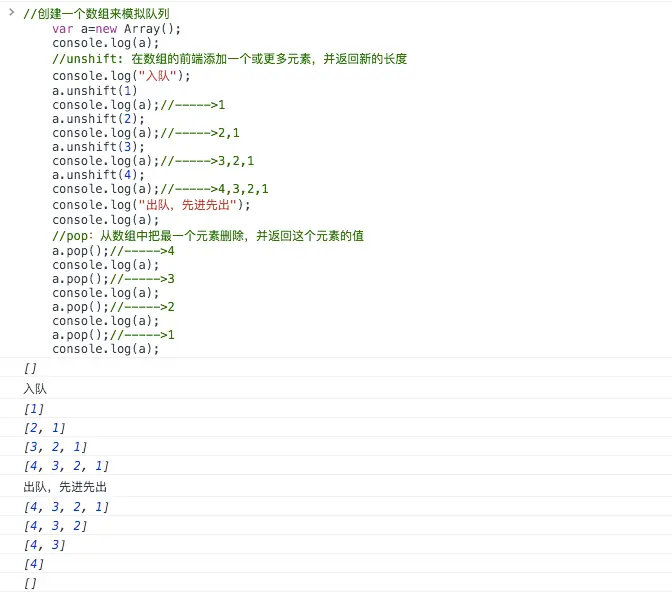
Task: Click the line 'a.pop();//----->1'
Action: point(113,335)
